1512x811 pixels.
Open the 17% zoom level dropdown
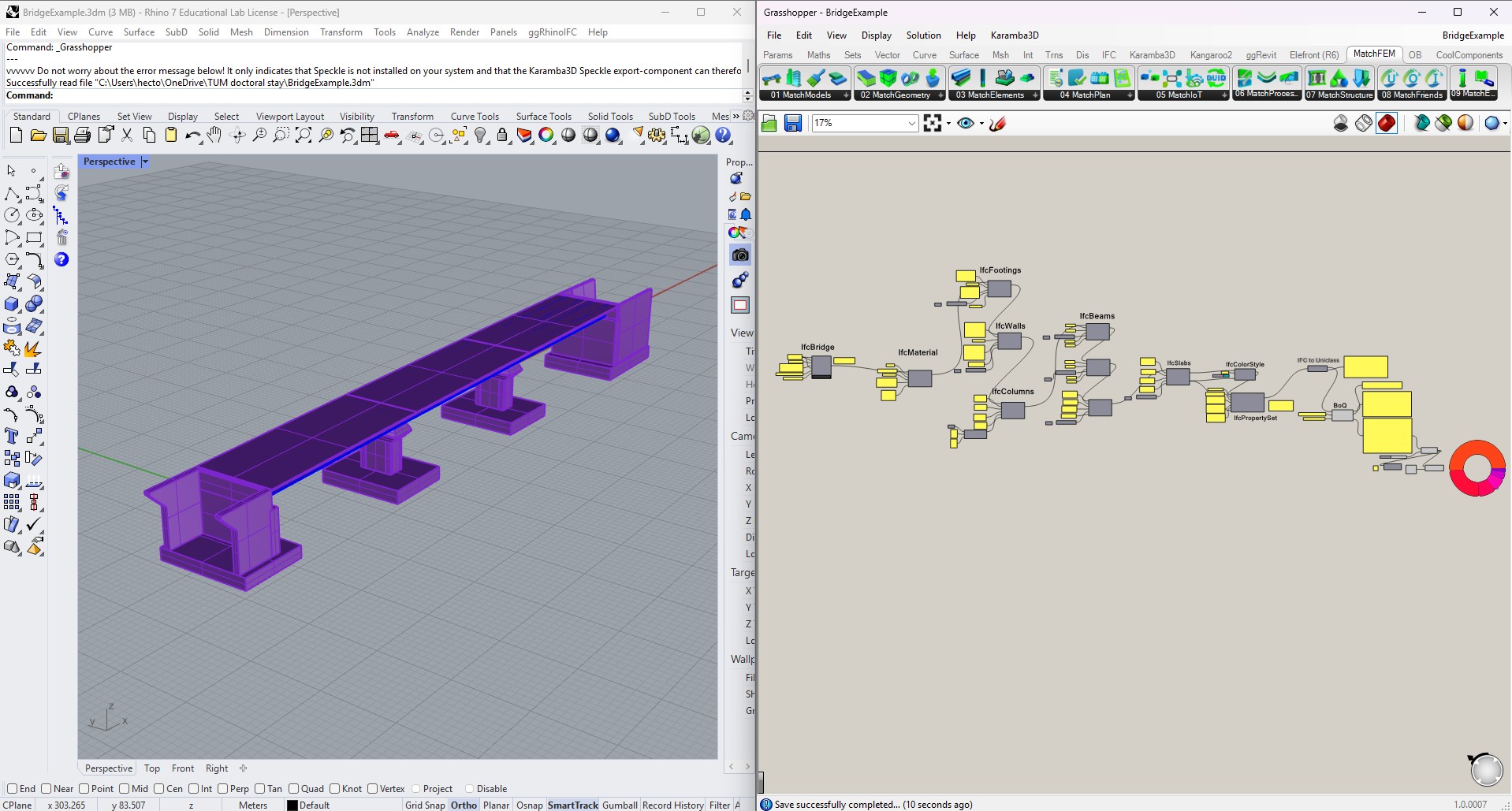point(911,123)
